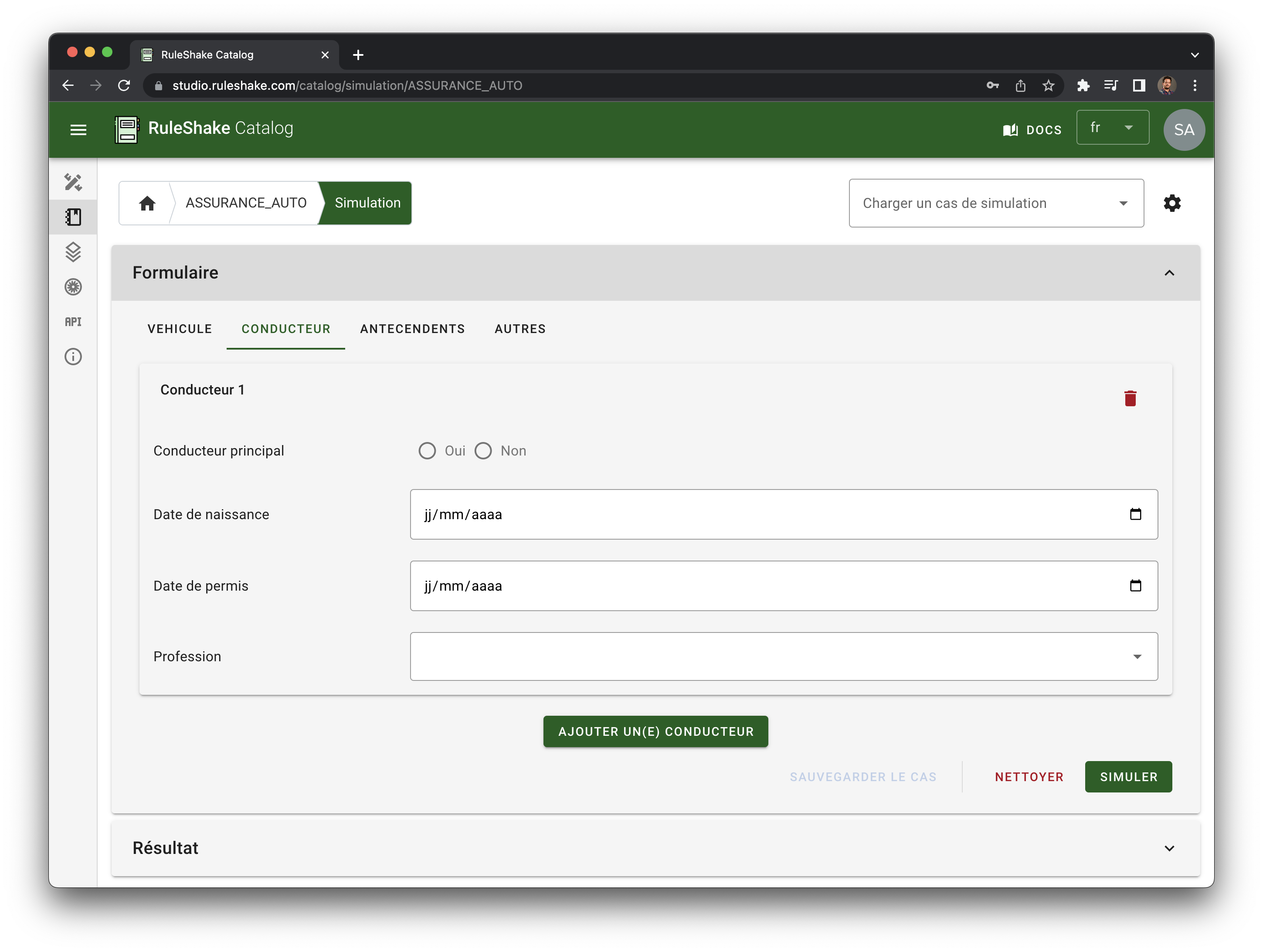The image size is (1263, 952).
Task: Open the hamburger navigation menu
Action: (78, 129)
